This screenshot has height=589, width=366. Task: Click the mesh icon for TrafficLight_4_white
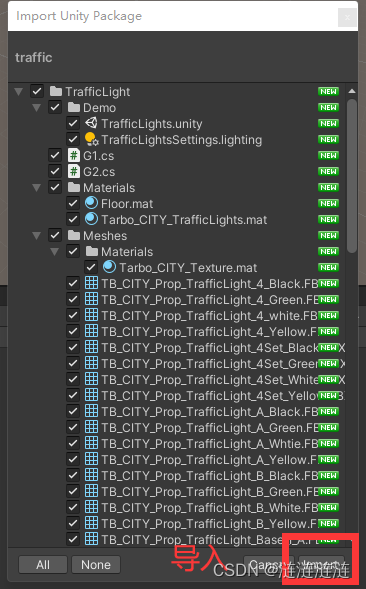point(91,316)
